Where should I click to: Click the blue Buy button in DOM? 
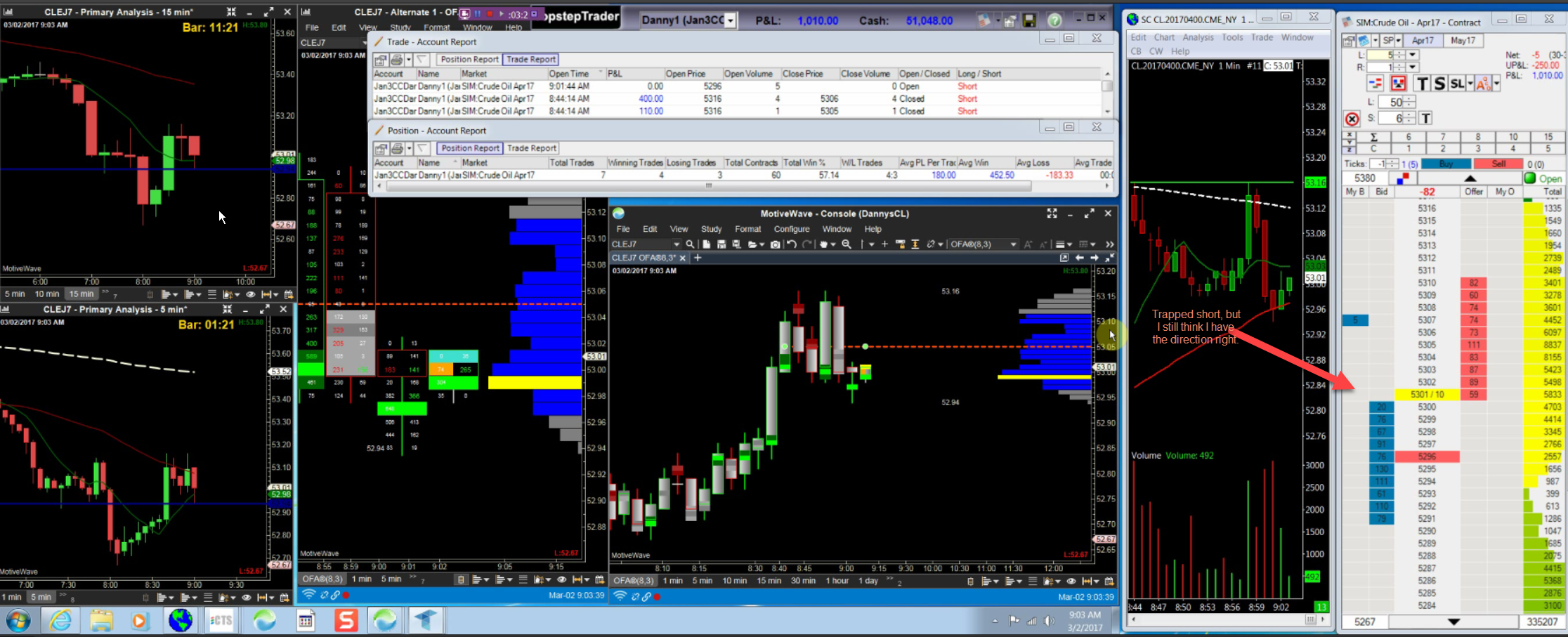1445,164
